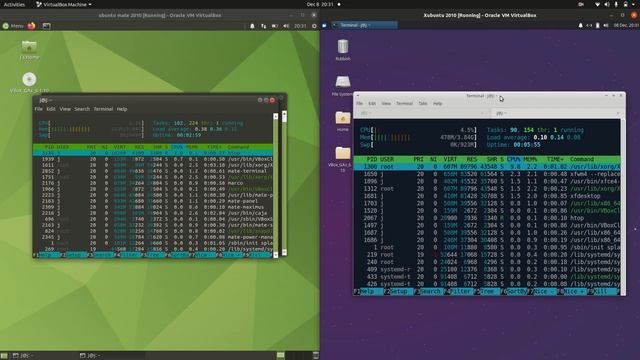Open View menu in Xubuntu terminal
Image resolution: width=640 pixels, height=360 pixels.
point(386,104)
